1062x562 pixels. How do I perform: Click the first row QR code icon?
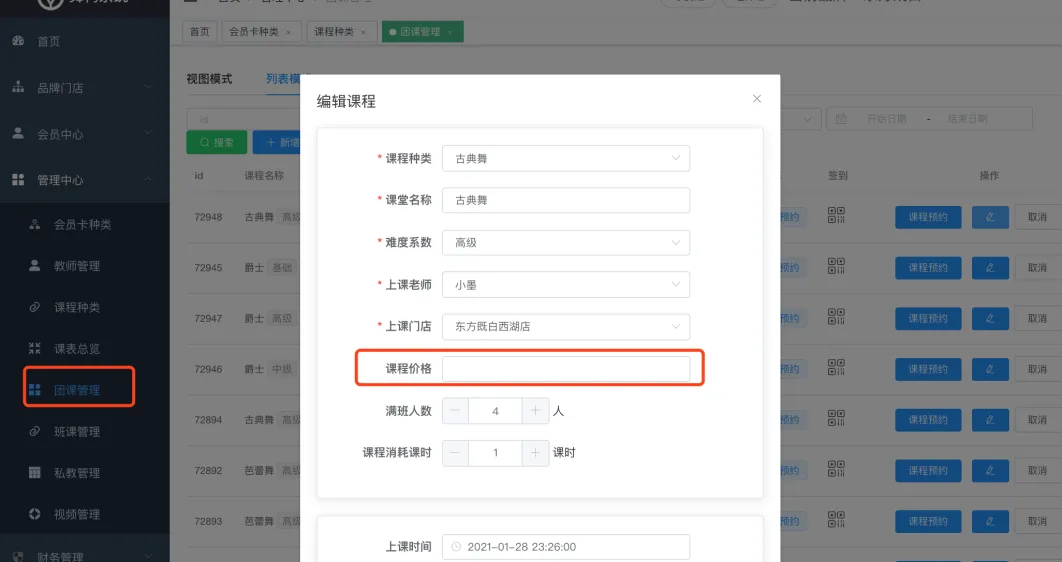click(837, 216)
